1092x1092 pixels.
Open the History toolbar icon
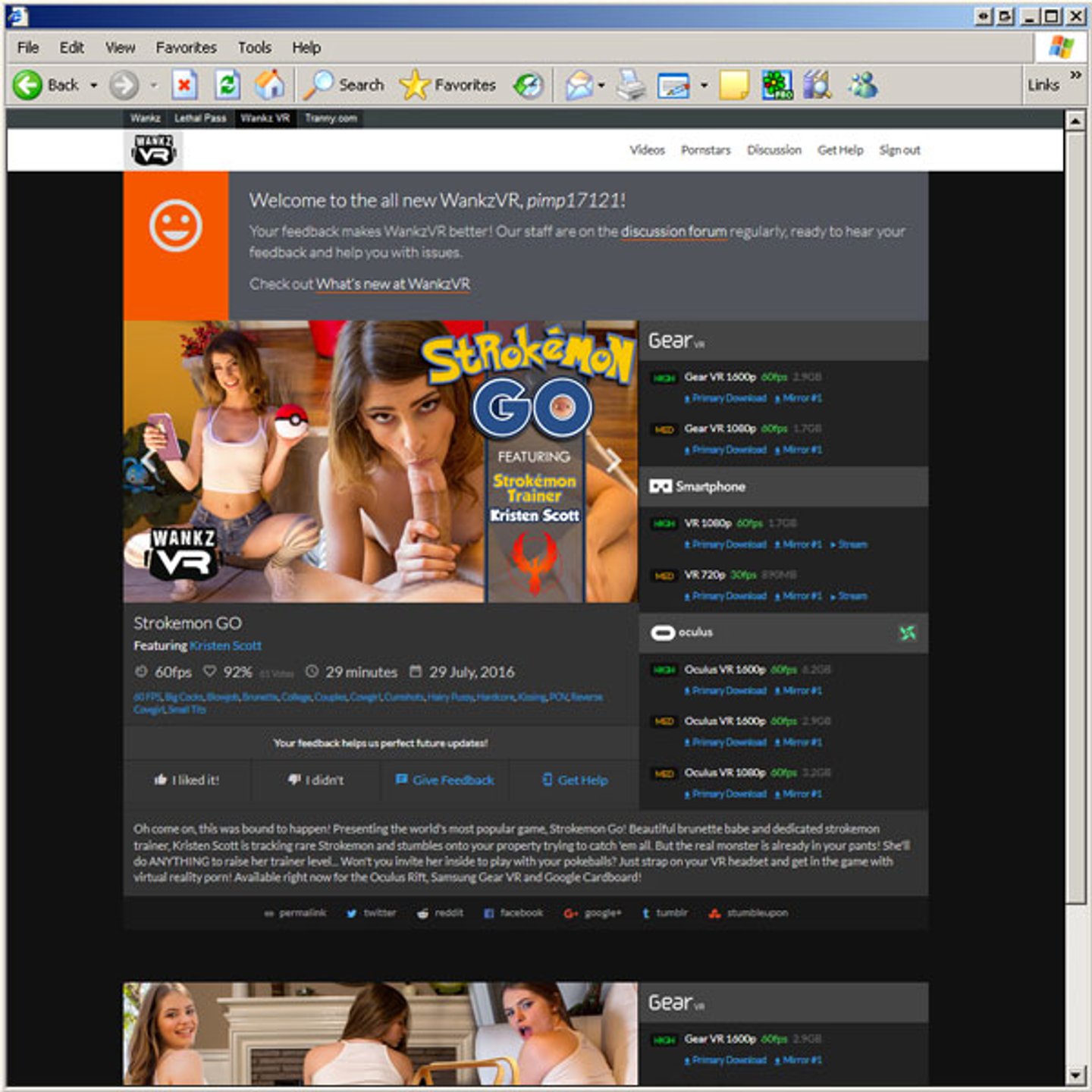(529, 85)
